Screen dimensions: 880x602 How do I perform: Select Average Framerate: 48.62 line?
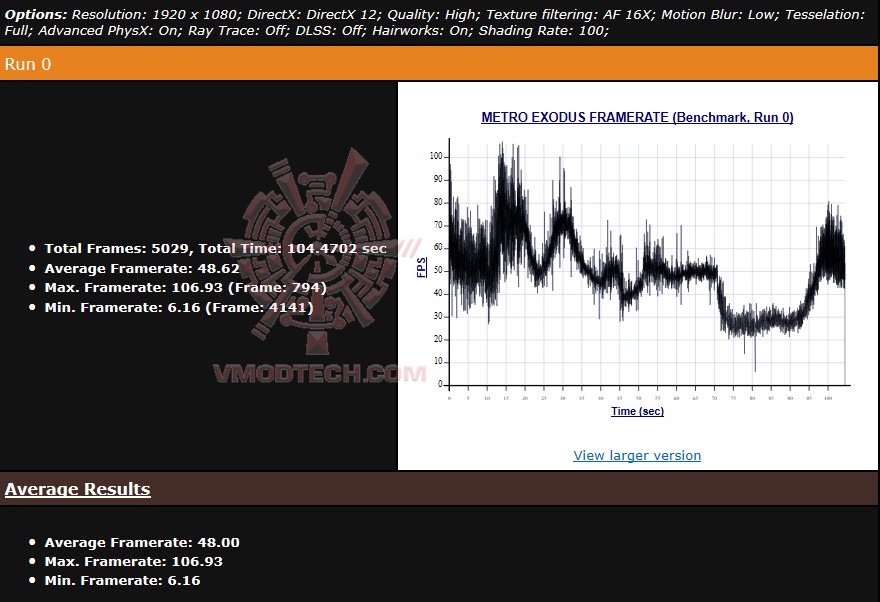pyautogui.click(x=142, y=268)
